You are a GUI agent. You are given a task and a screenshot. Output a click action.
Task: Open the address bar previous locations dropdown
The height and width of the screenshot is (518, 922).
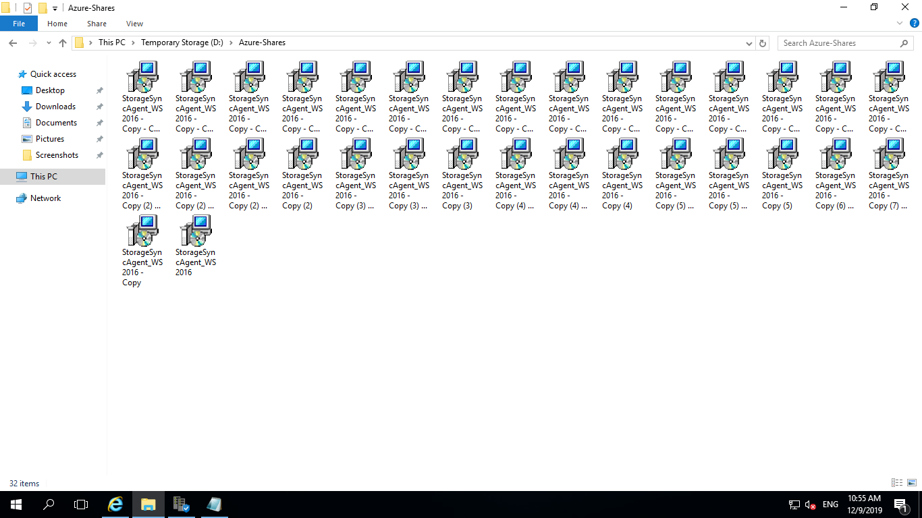pos(749,43)
